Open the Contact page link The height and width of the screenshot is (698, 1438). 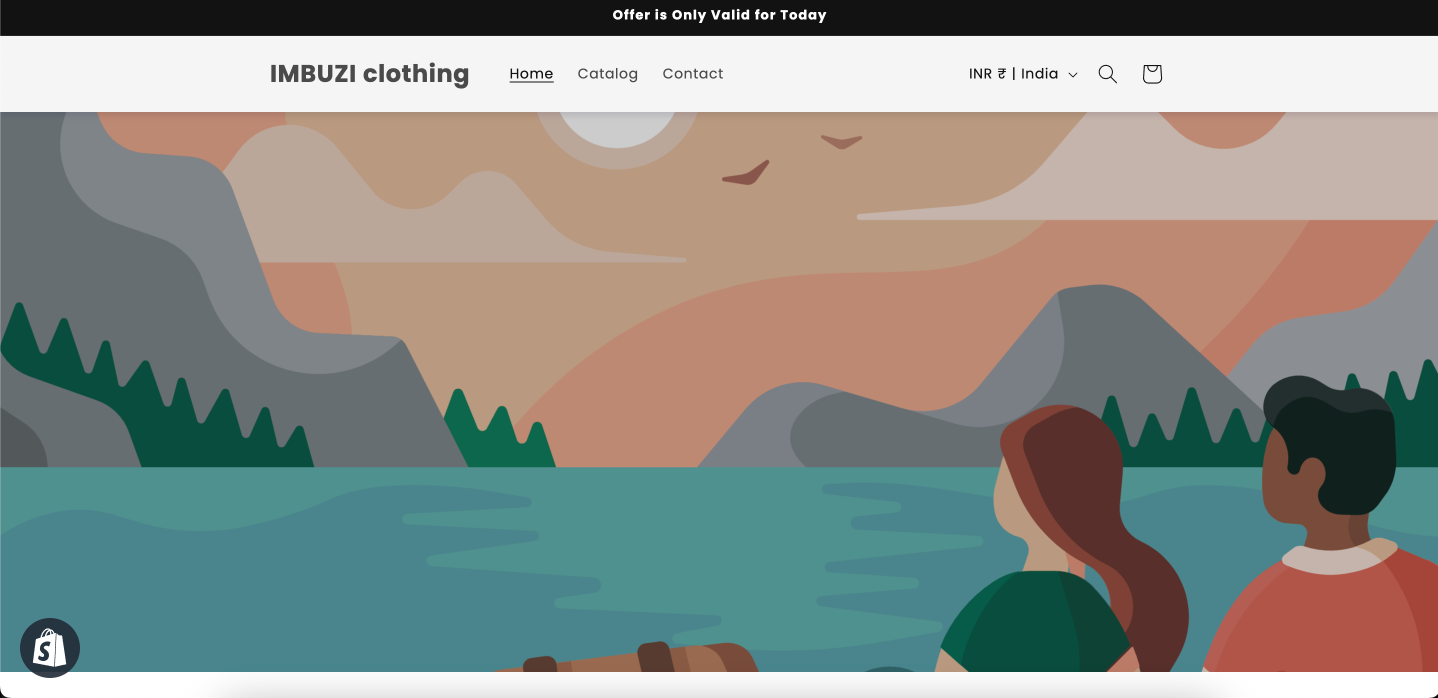pyautogui.click(x=692, y=74)
